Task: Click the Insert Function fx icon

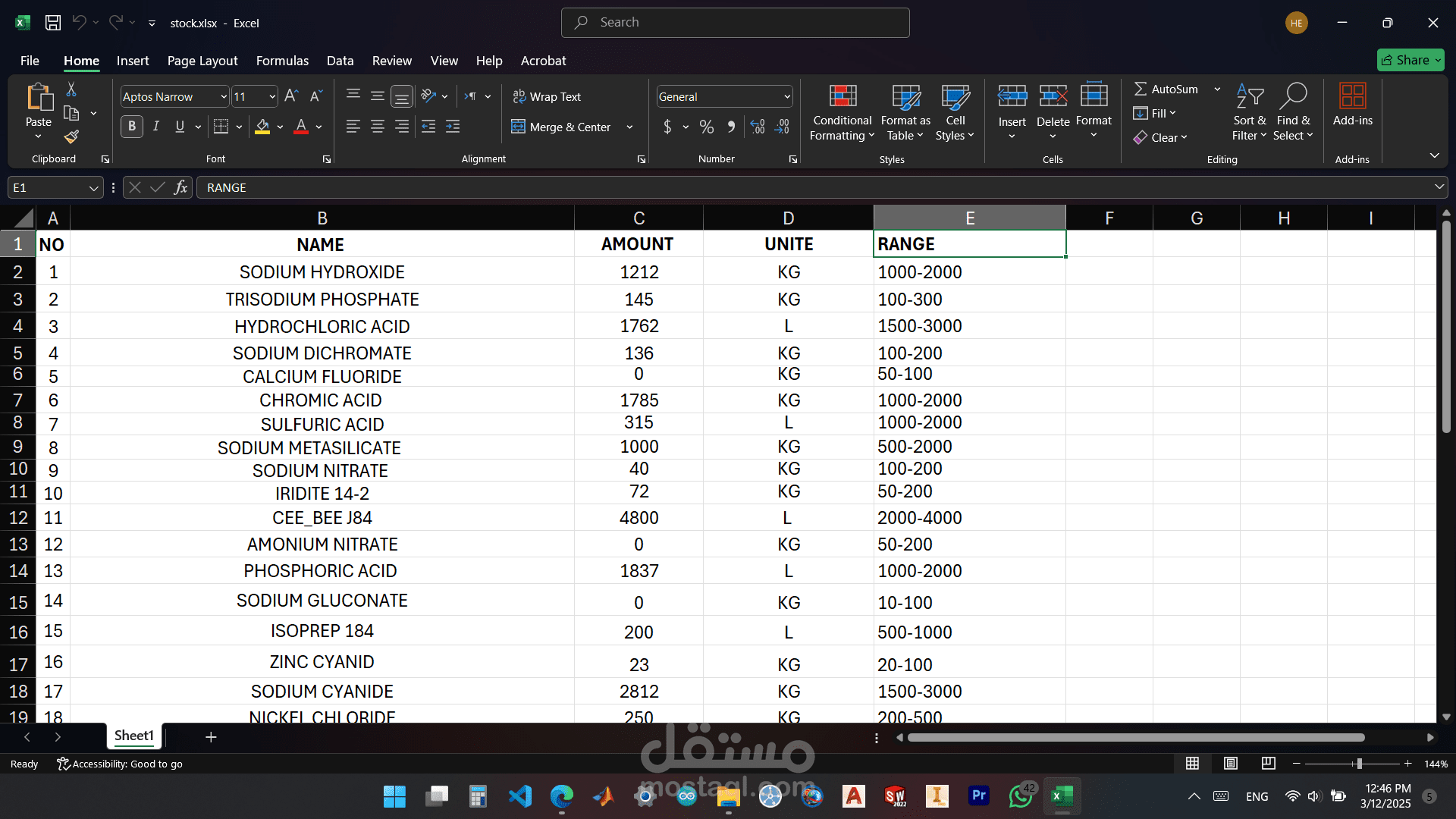Action: (x=180, y=187)
